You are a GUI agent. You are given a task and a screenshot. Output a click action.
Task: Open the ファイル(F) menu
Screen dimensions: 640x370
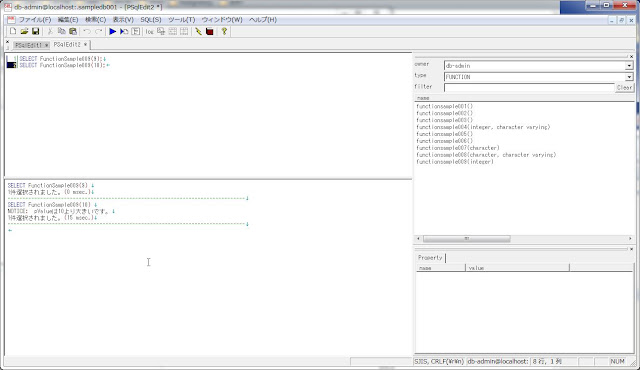coord(35,20)
